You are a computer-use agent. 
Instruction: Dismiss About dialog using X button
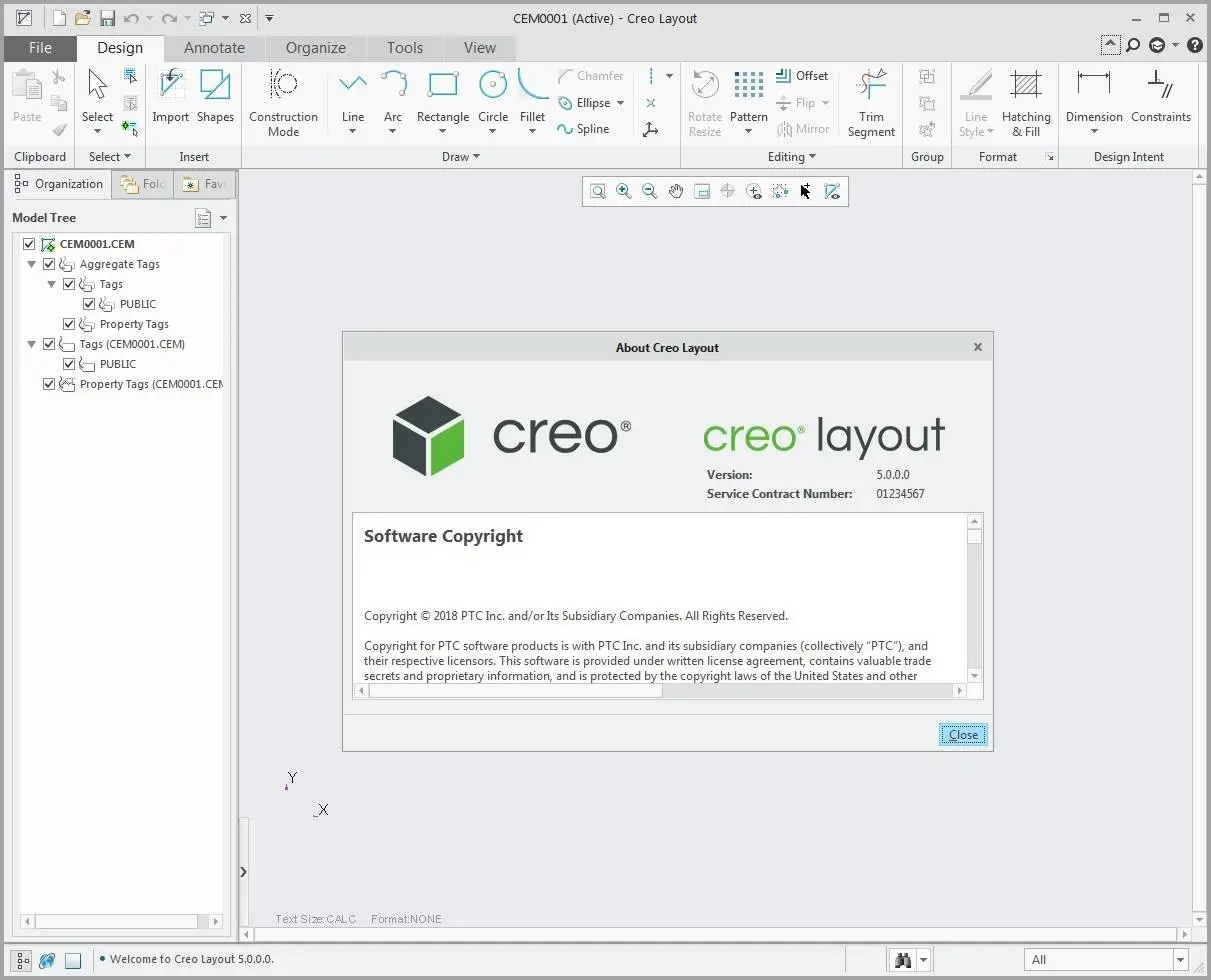(978, 347)
